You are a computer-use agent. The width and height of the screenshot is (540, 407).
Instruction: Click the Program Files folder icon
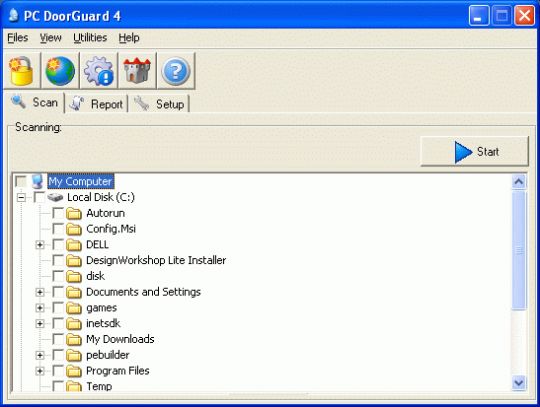click(x=74, y=371)
